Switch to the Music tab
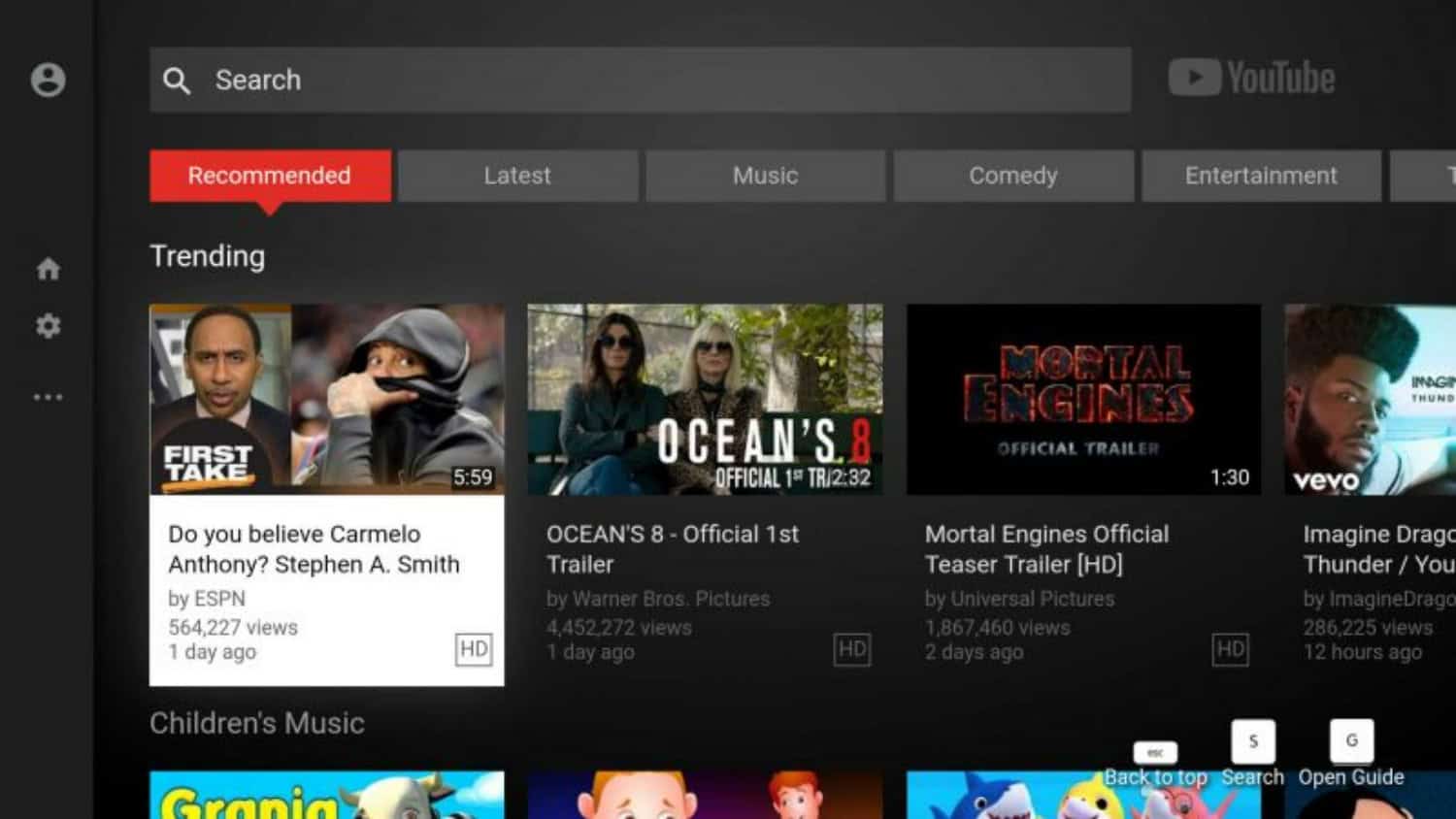This screenshot has height=819, width=1456. pos(765,176)
